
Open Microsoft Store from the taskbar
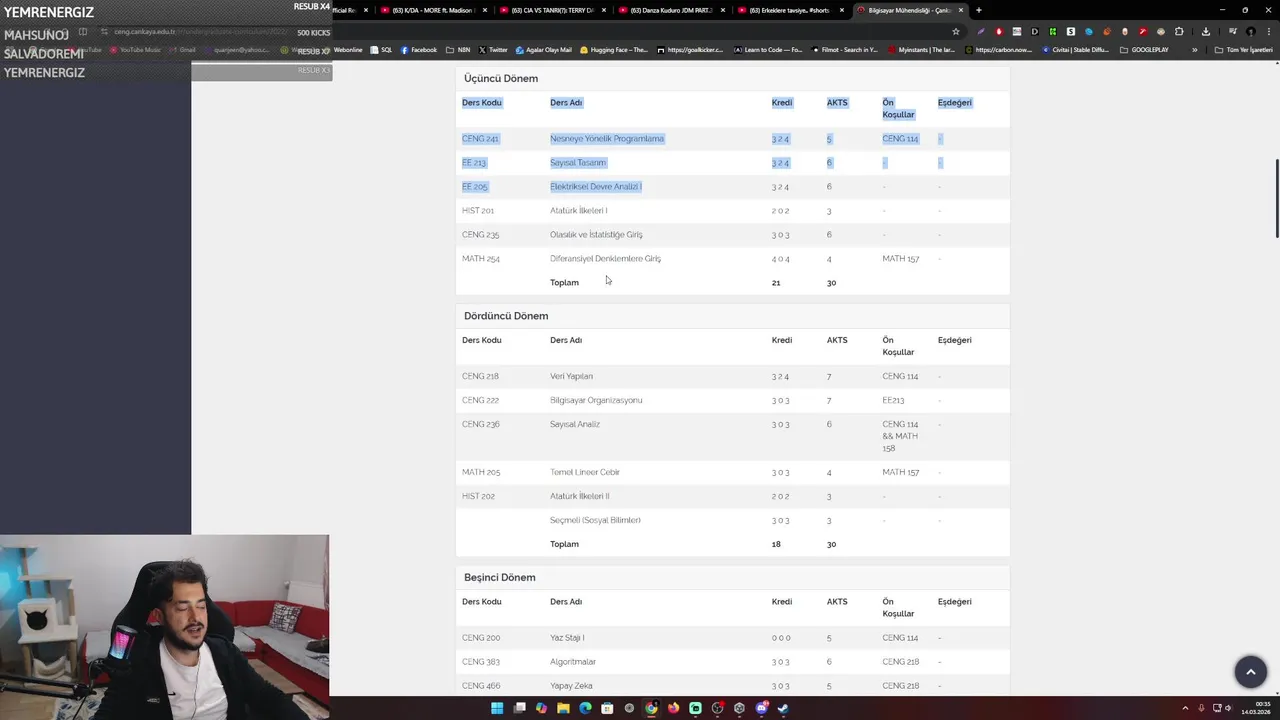tap(607, 708)
